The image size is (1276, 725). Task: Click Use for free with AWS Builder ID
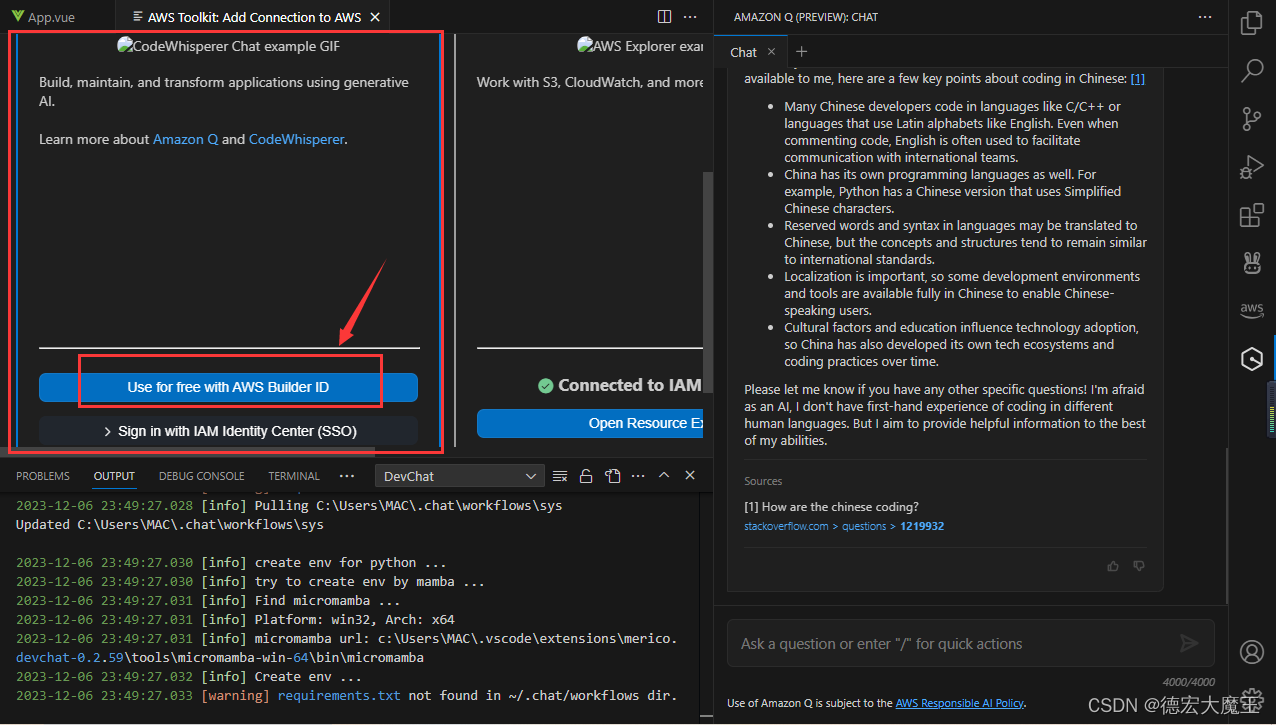(x=228, y=389)
